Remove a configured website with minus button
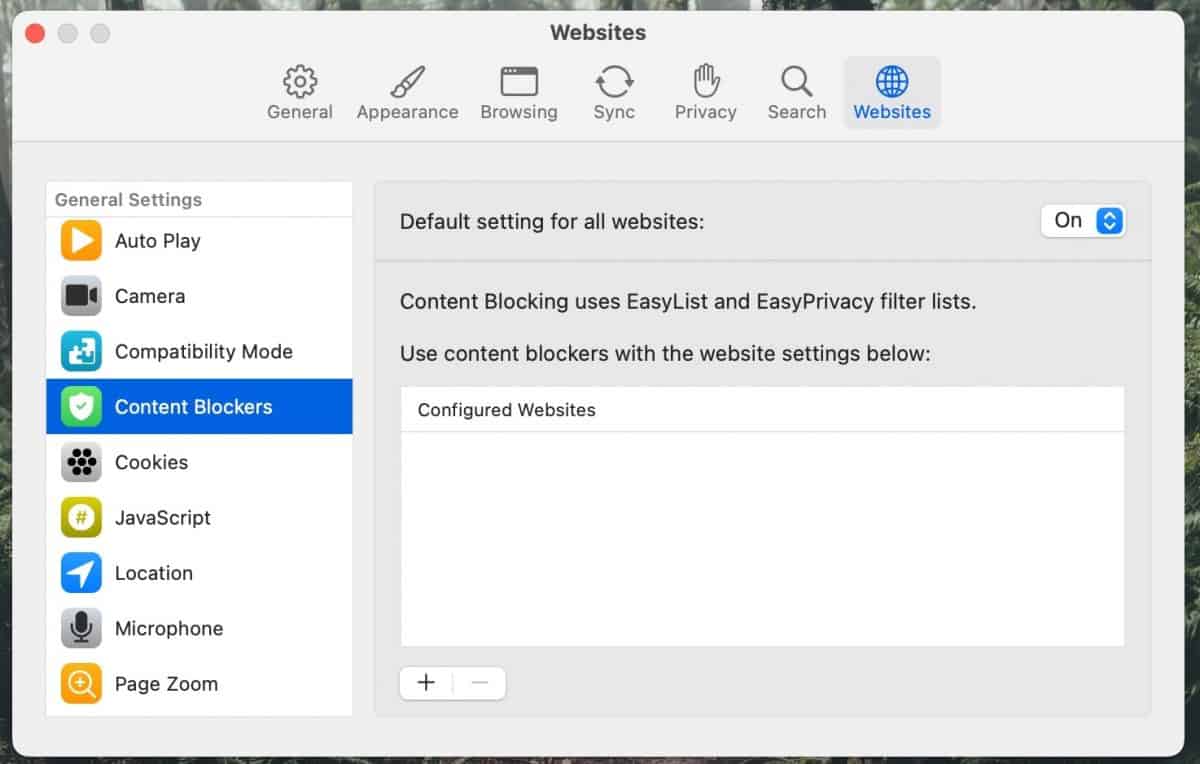1200x764 pixels. (x=479, y=682)
